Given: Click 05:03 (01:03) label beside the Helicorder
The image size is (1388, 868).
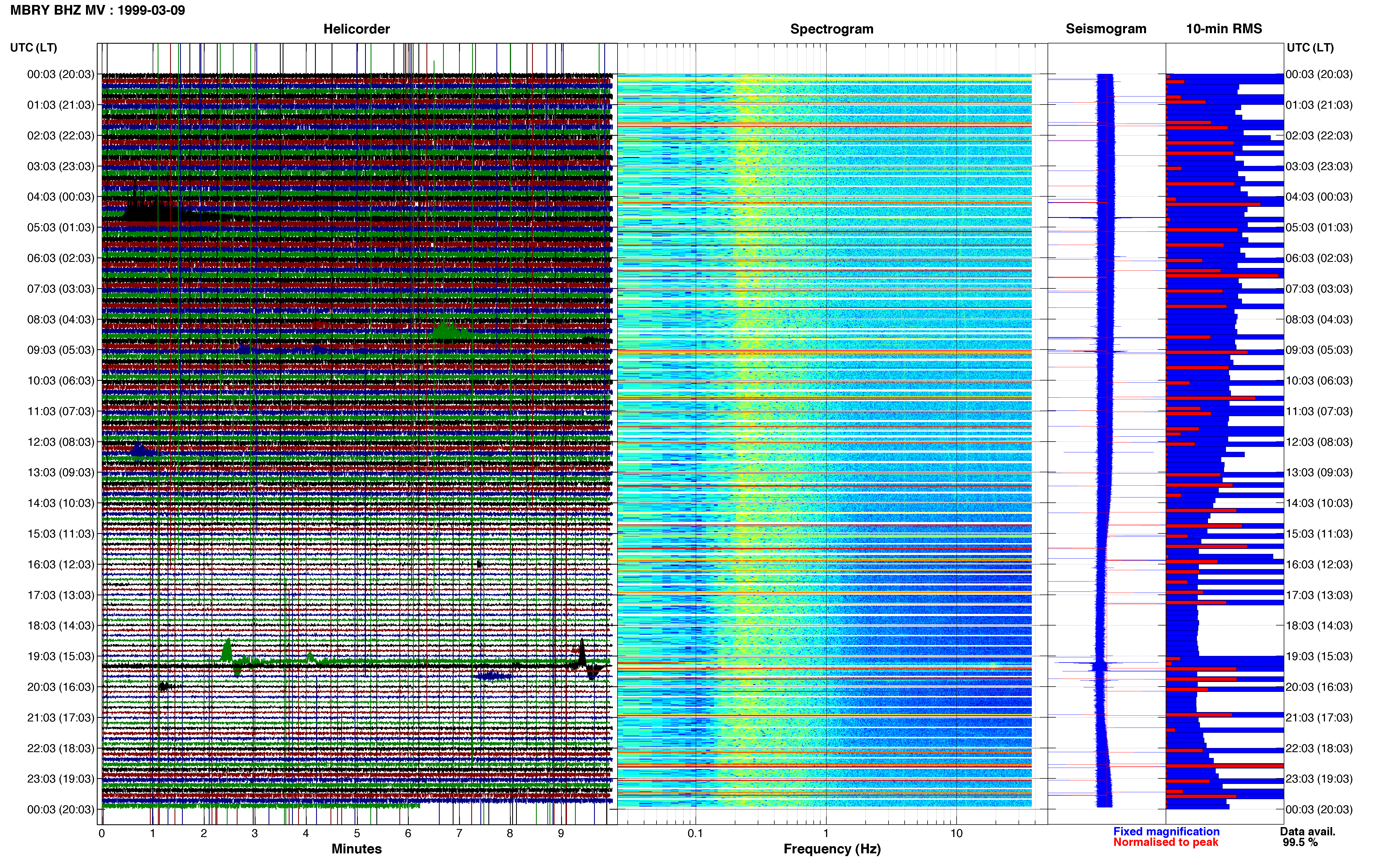Looking at the screenshot, I should point(60,227).
